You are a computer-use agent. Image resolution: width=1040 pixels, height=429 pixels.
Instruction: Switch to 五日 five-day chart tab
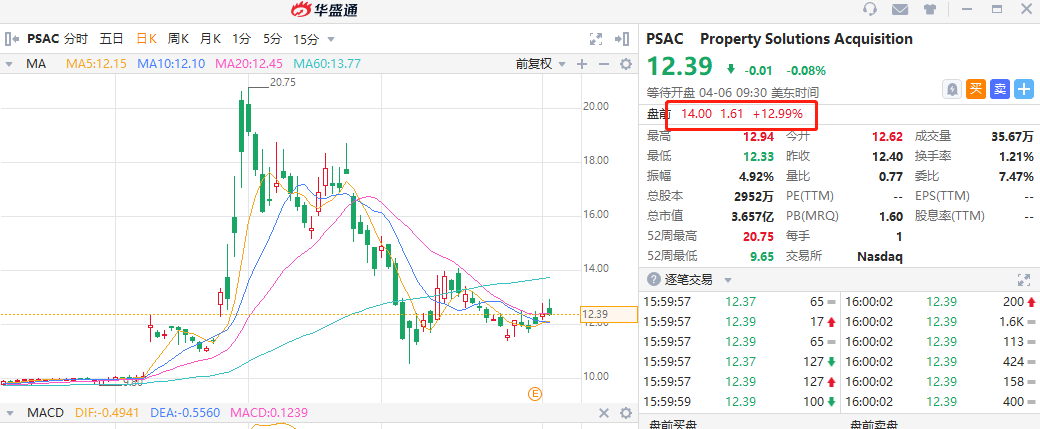111,39
